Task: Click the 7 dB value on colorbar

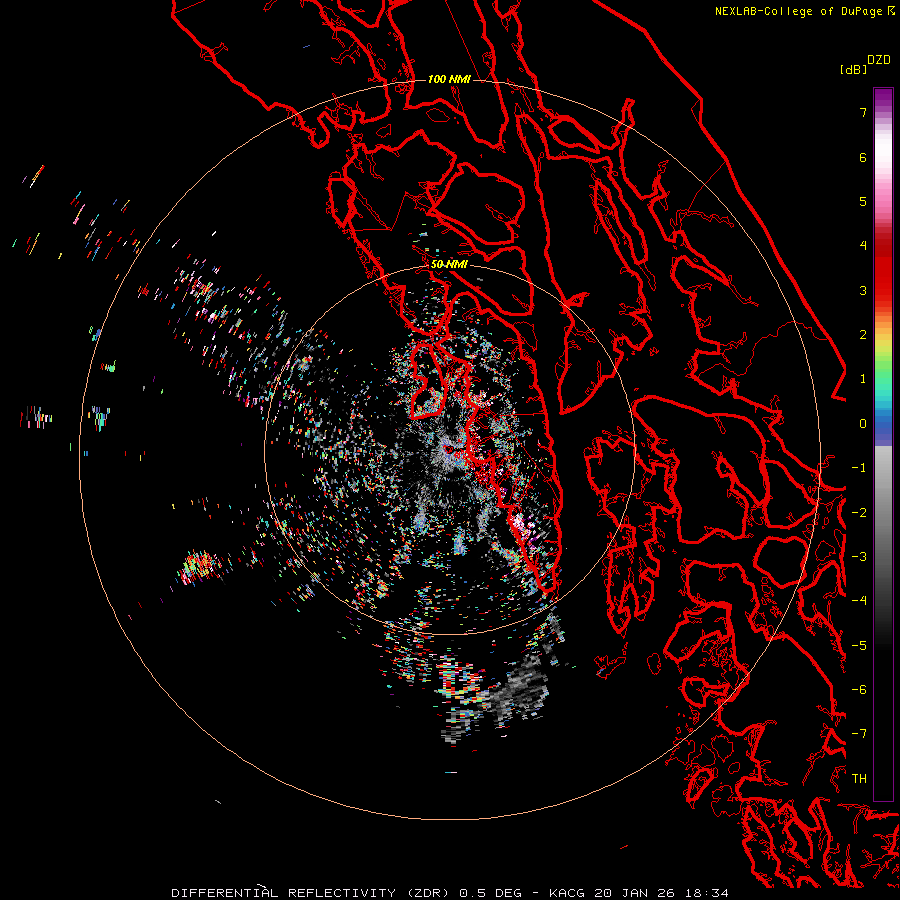Action: pyautogui.click(x=863, y=112)
